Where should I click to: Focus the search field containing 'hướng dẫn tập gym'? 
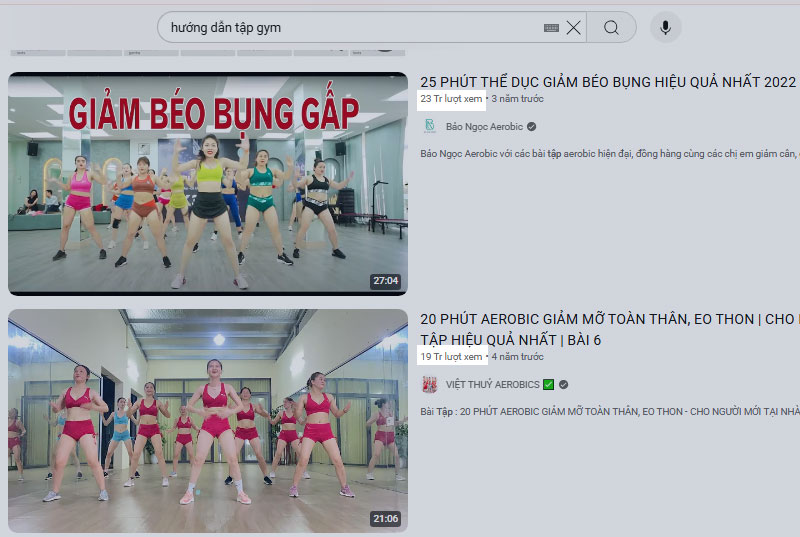click(350, 28)
